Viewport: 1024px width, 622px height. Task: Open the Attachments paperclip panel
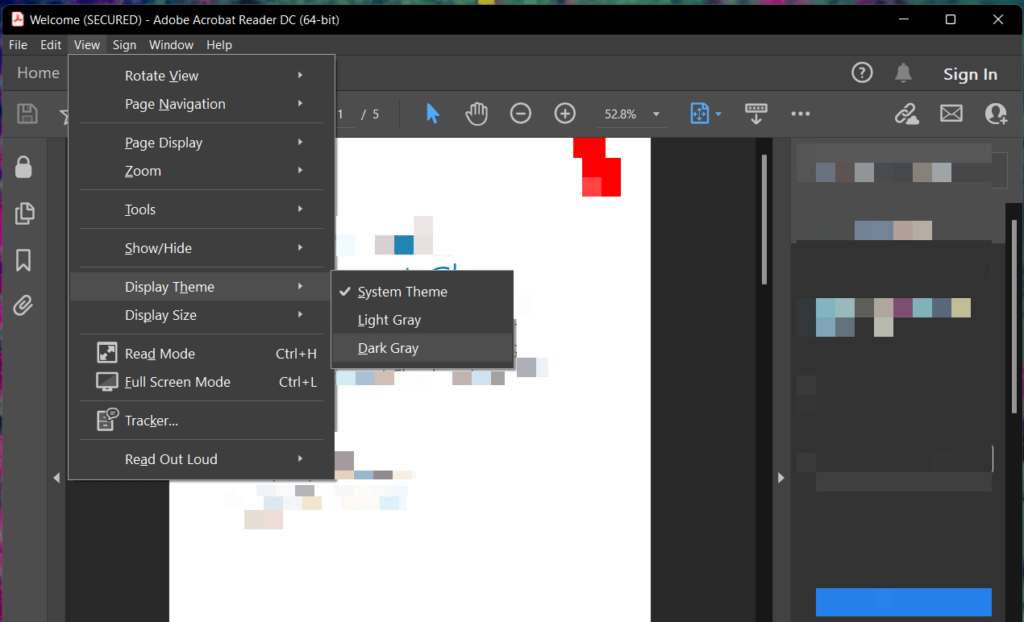23,305
